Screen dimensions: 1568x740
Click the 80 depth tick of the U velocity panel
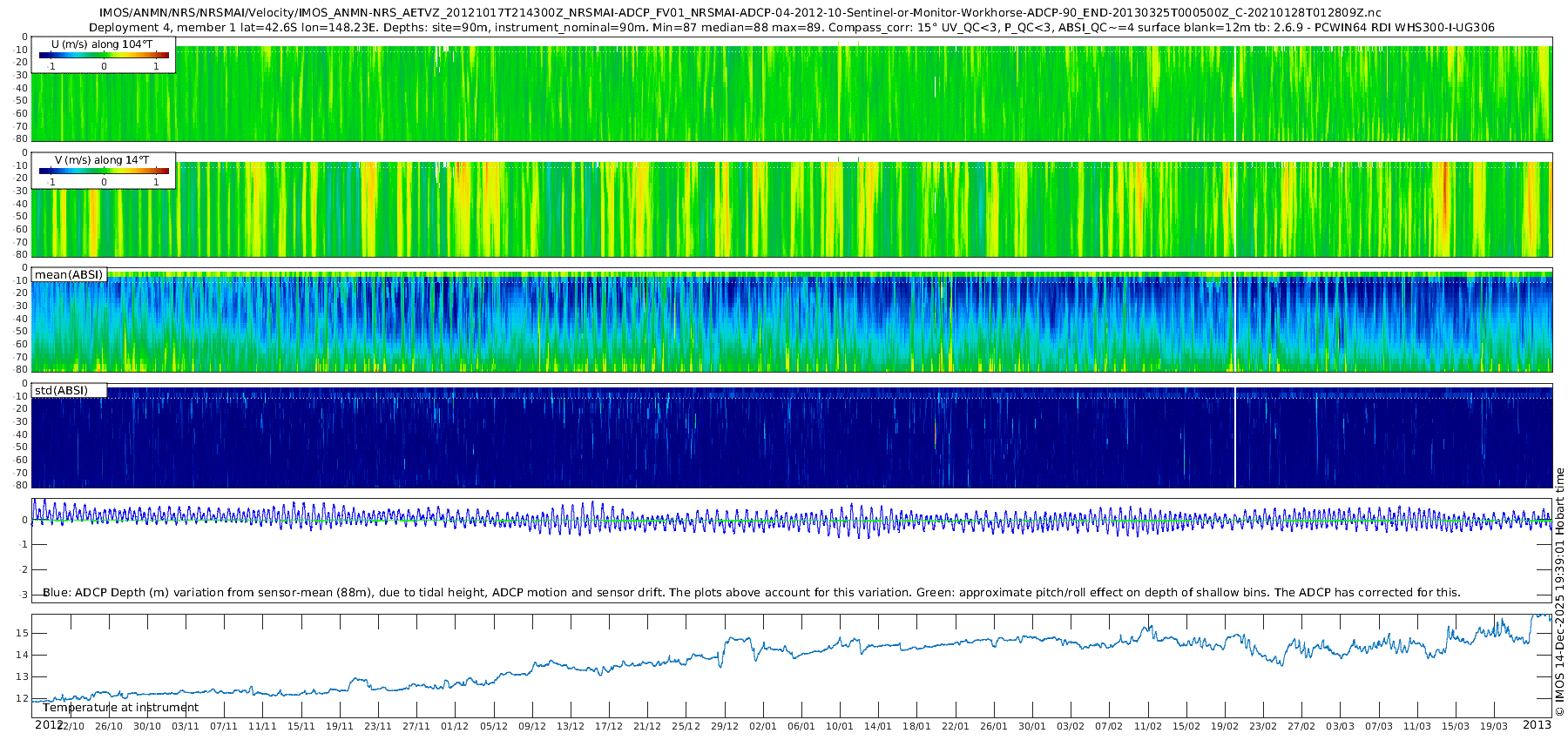click(22, 138)
